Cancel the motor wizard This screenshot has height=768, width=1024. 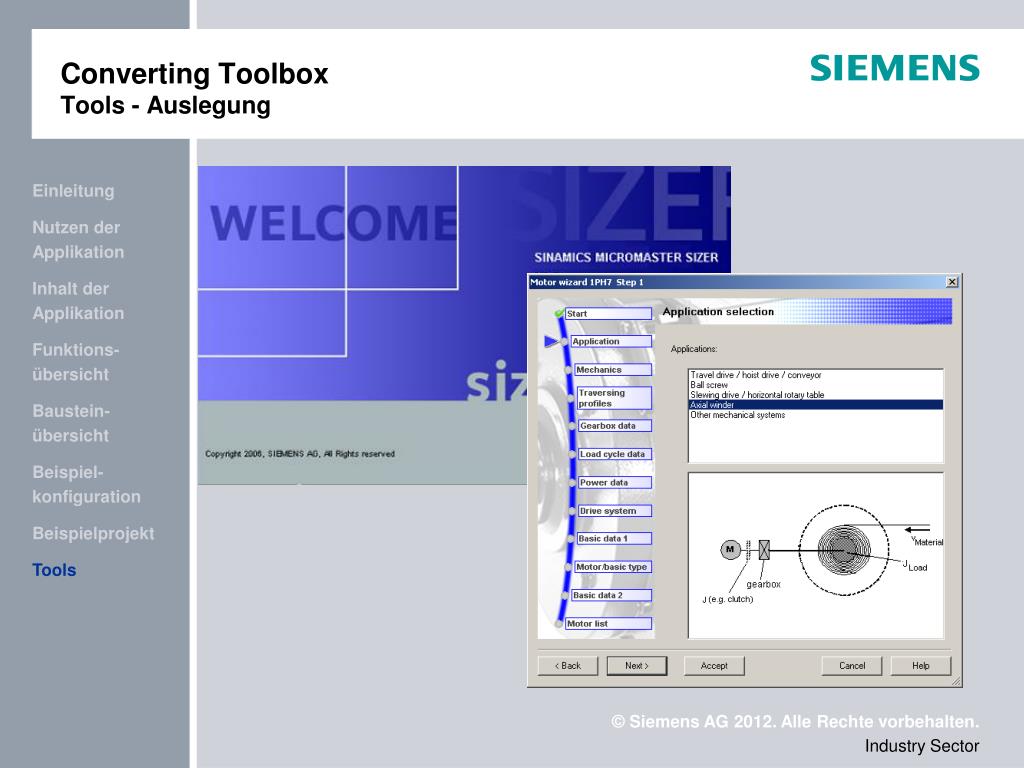pos(852,665)
